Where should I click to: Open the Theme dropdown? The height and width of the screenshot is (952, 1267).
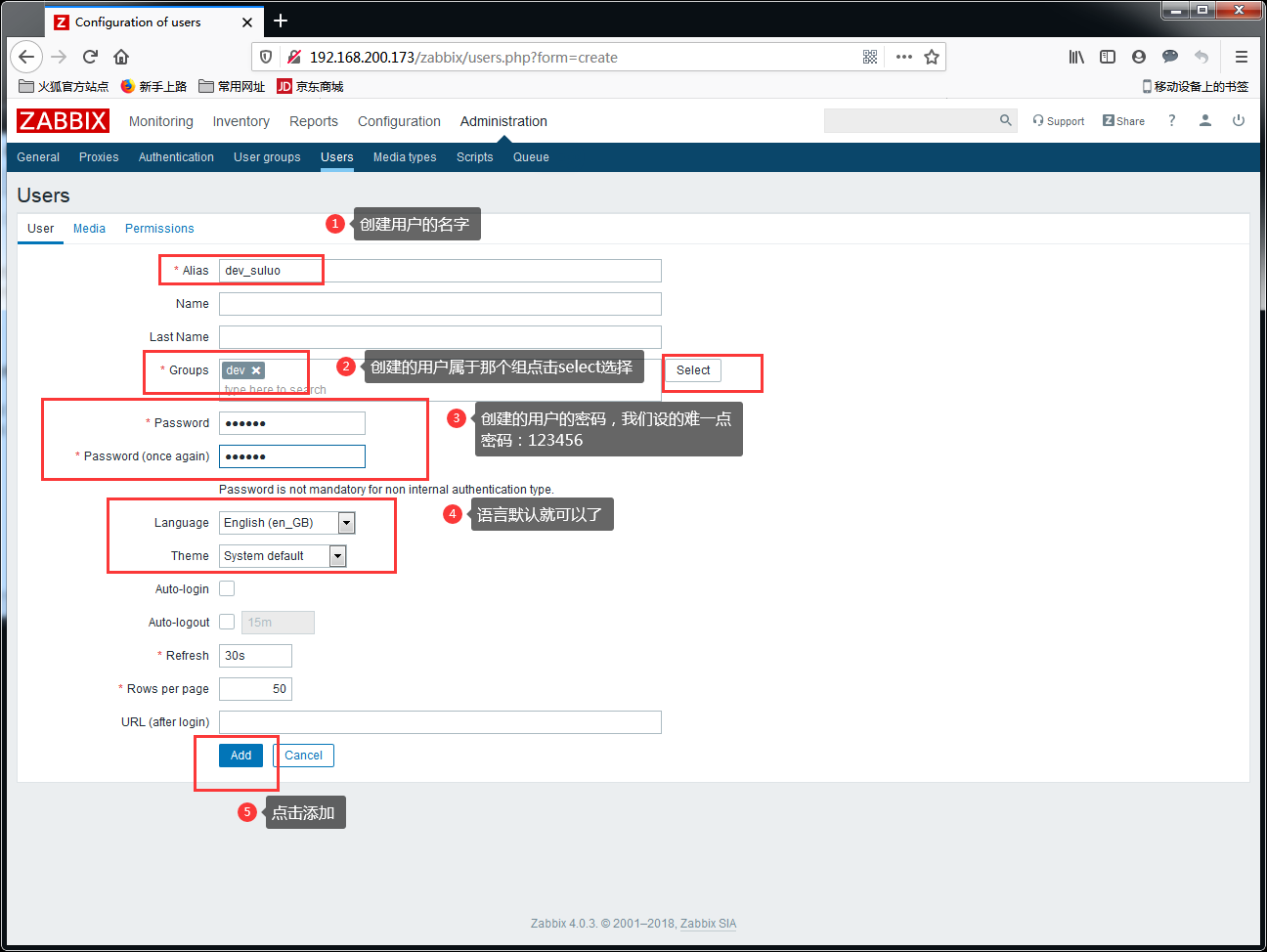click(283, 556)
